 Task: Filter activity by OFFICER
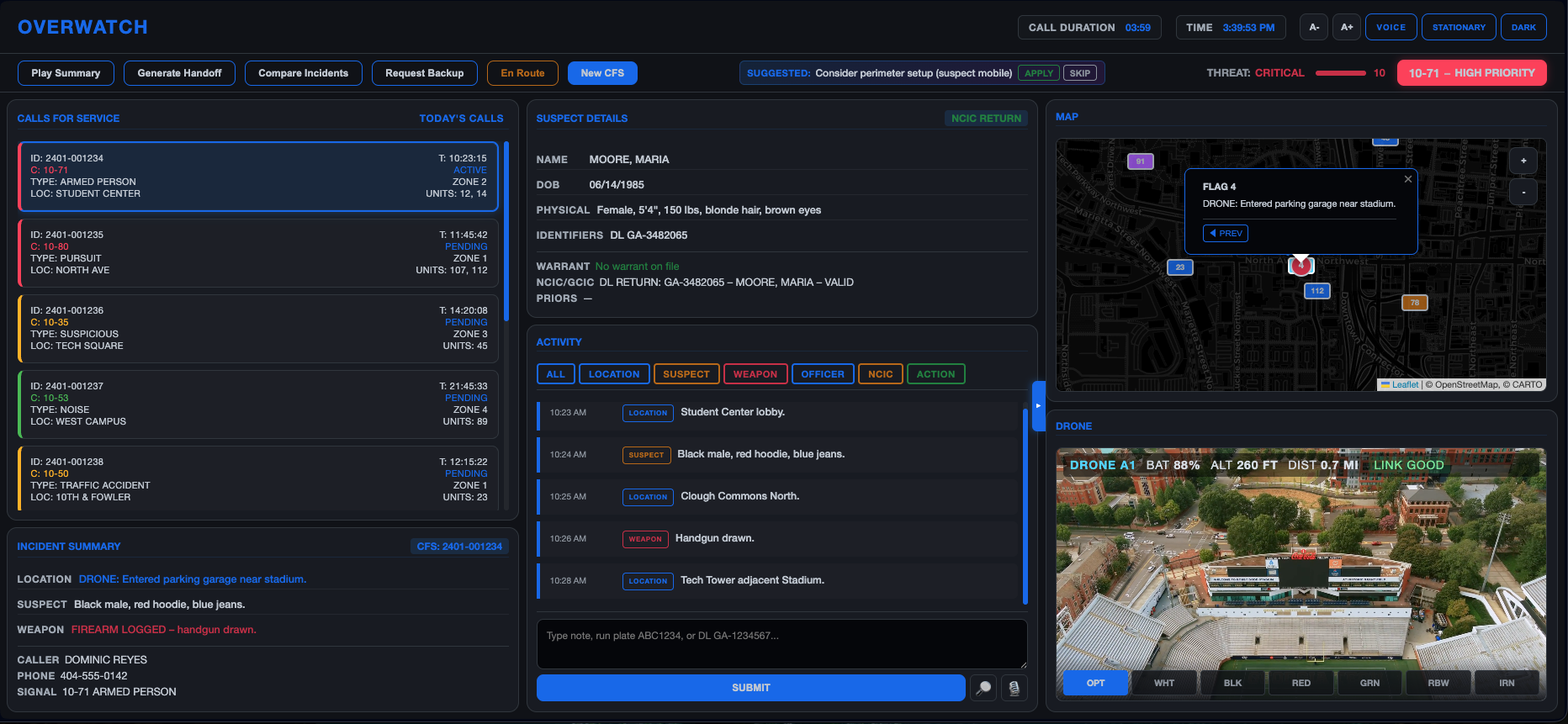[823, 374]
